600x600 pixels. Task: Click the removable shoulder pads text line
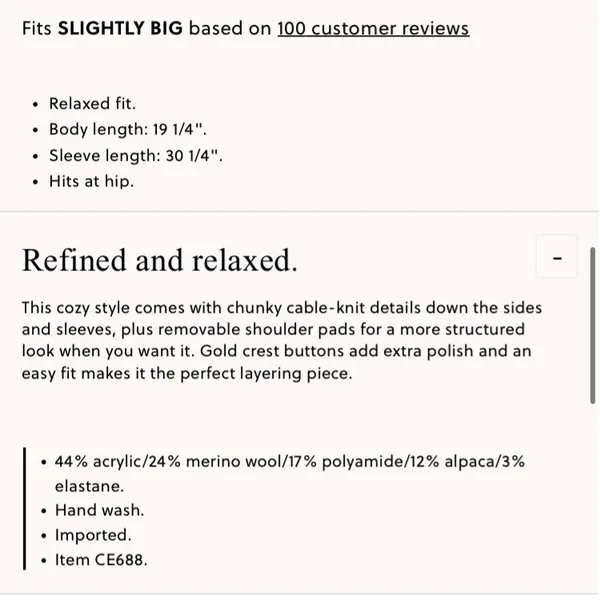tap(273, 329)
